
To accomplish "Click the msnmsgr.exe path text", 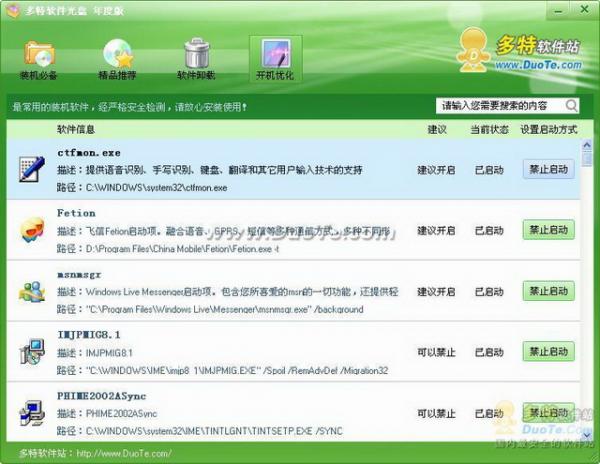I will click(x=225, y=309).
